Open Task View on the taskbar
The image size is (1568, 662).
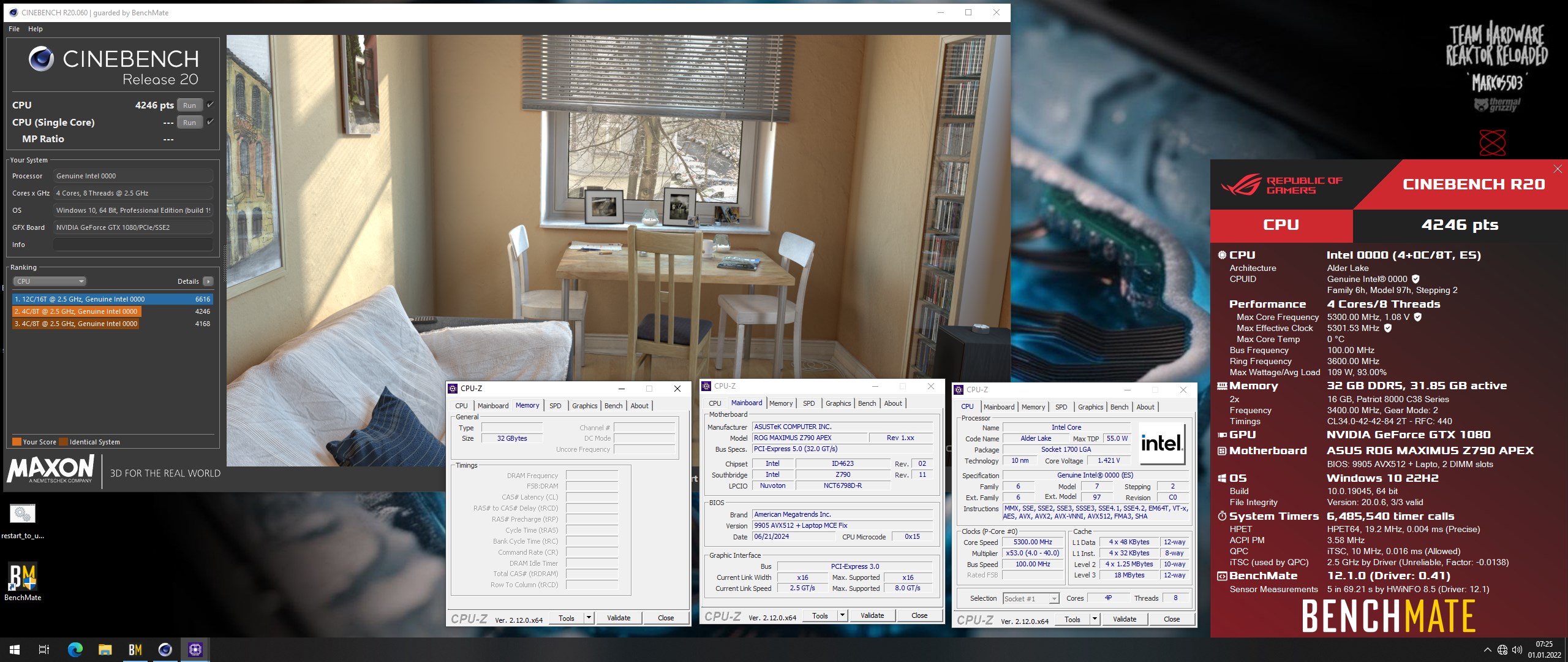coord(44,650)
